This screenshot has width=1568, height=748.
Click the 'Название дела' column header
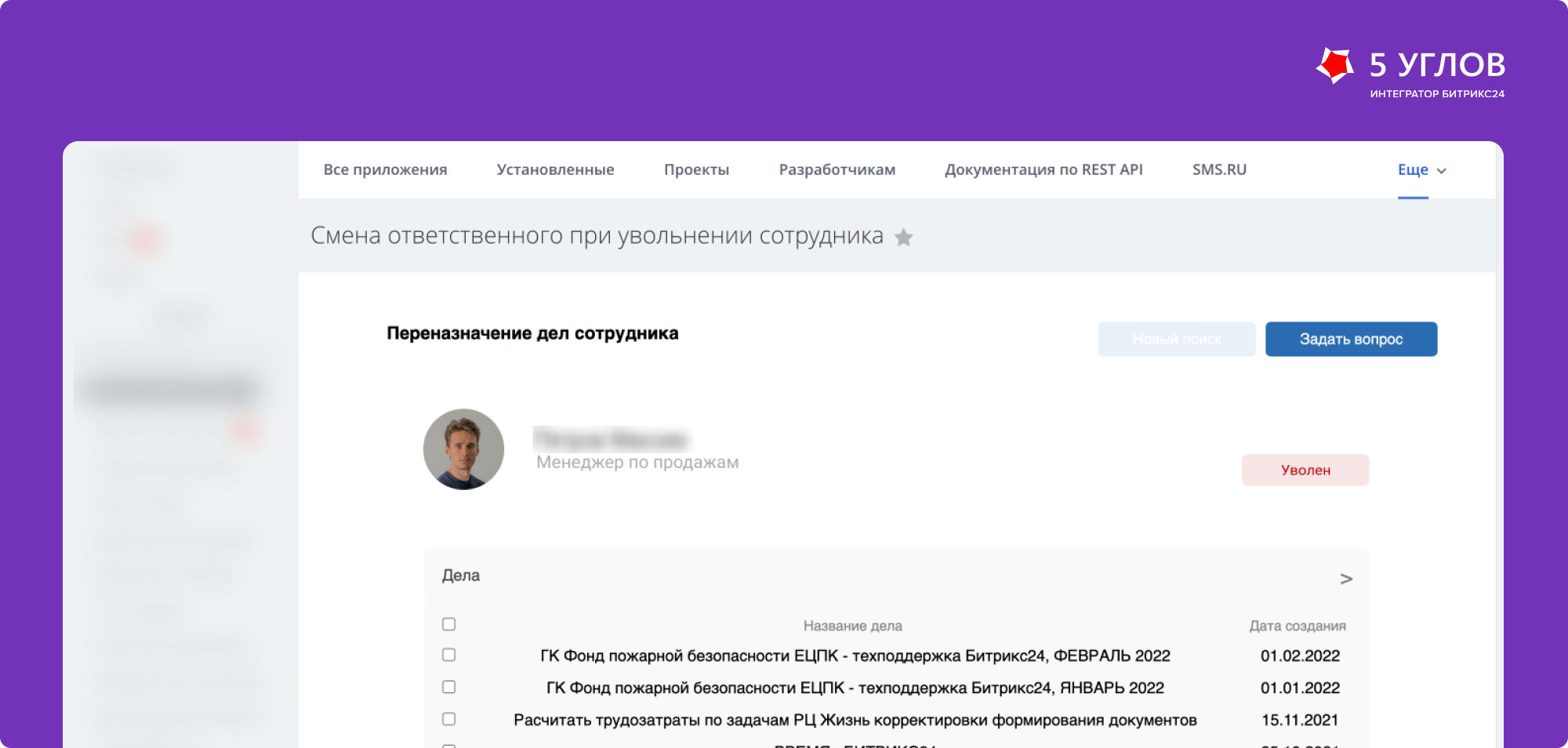click(x=852, y=626)
